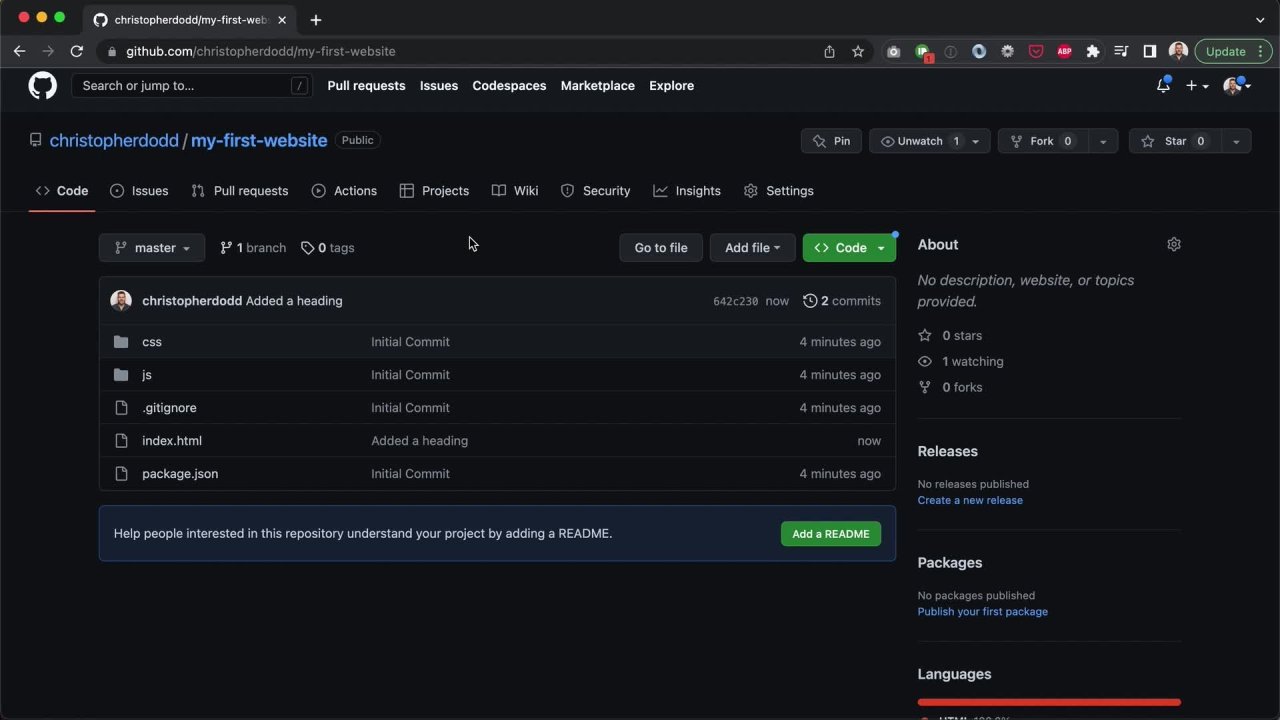The height and width of the screenshot is (720, 1280).
Task: Click the red HTML language bar
Action: 1048,702
